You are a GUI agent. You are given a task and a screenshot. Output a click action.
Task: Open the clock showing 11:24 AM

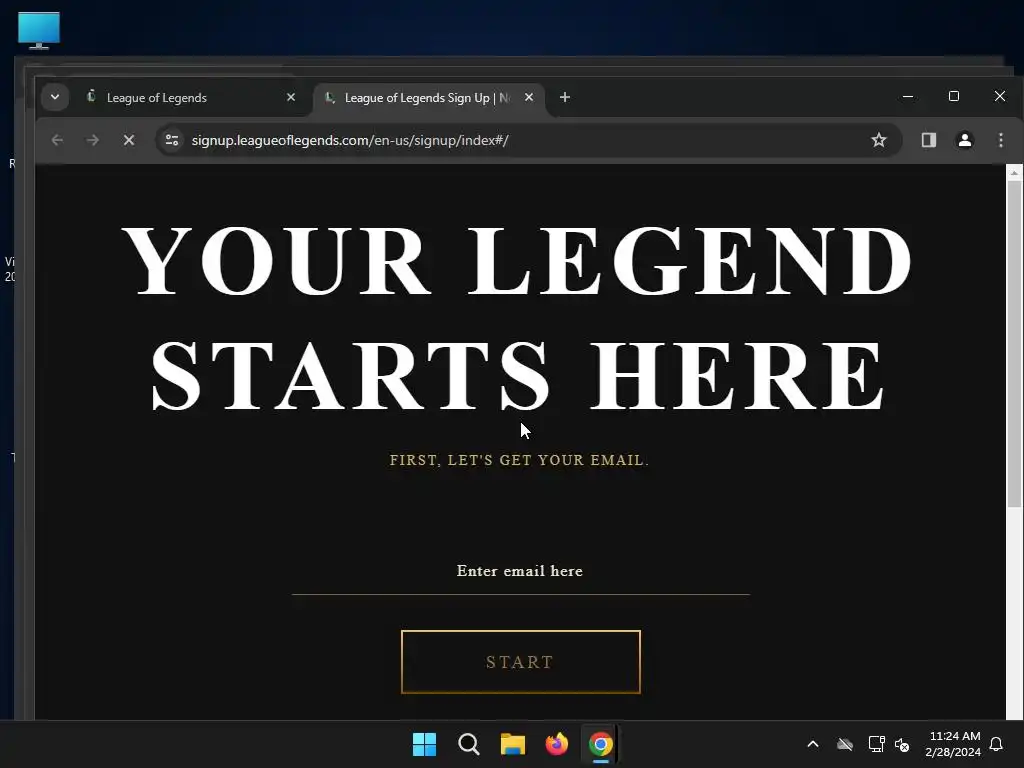953,744
